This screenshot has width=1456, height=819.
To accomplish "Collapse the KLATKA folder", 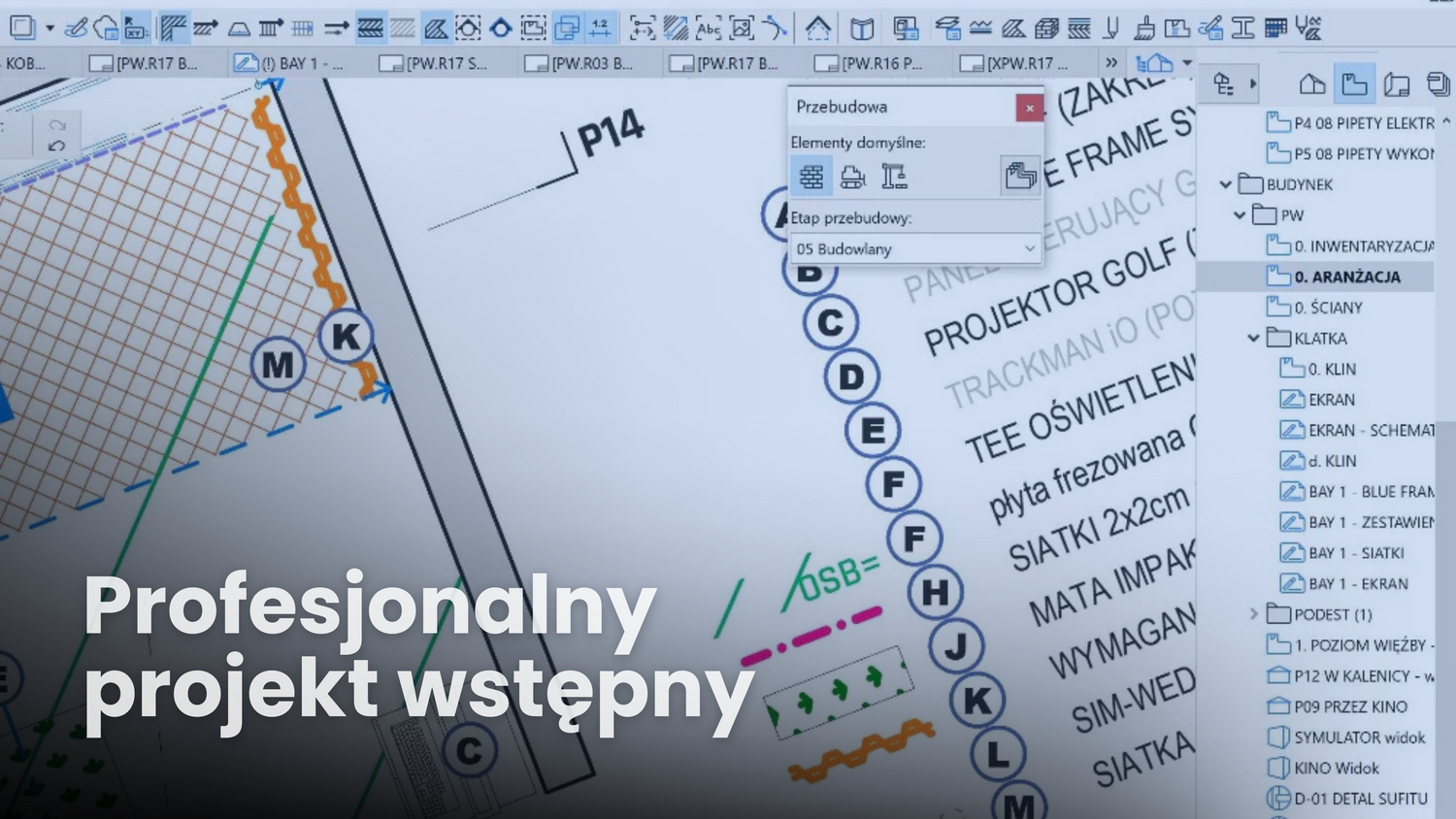I will pos(1253,339).
